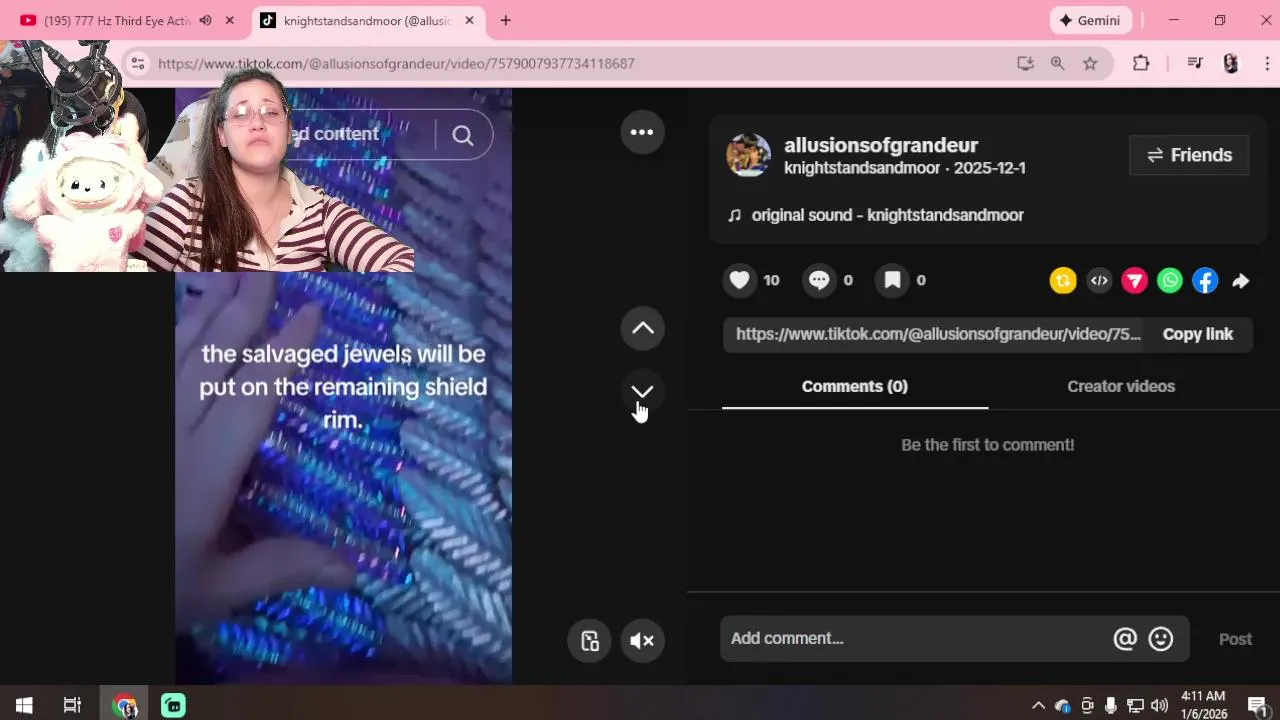
Task: Insert a mention with @ icon
Action: click(x=1125, y=638)
